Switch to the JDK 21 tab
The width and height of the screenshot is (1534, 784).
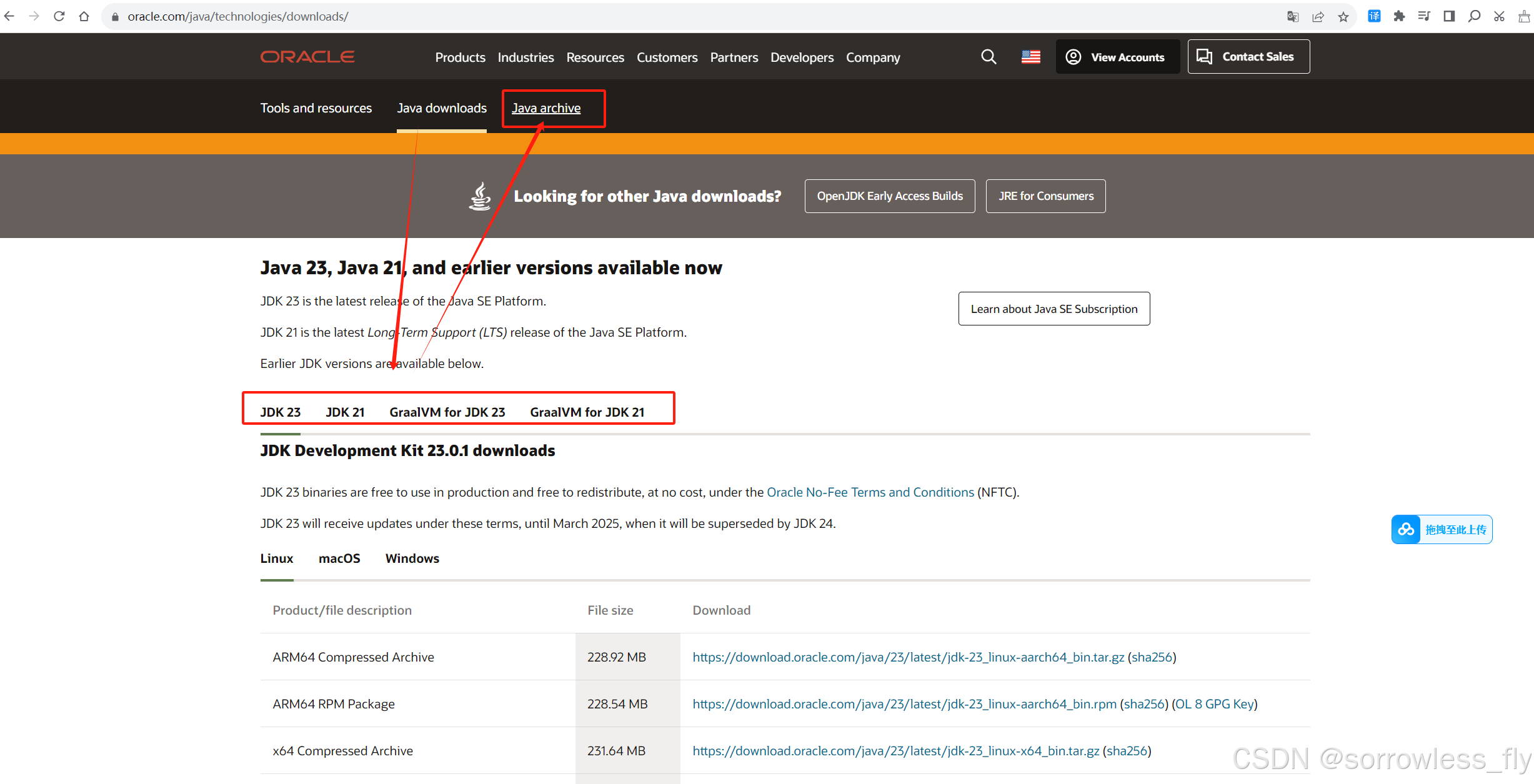click(345, 412)
